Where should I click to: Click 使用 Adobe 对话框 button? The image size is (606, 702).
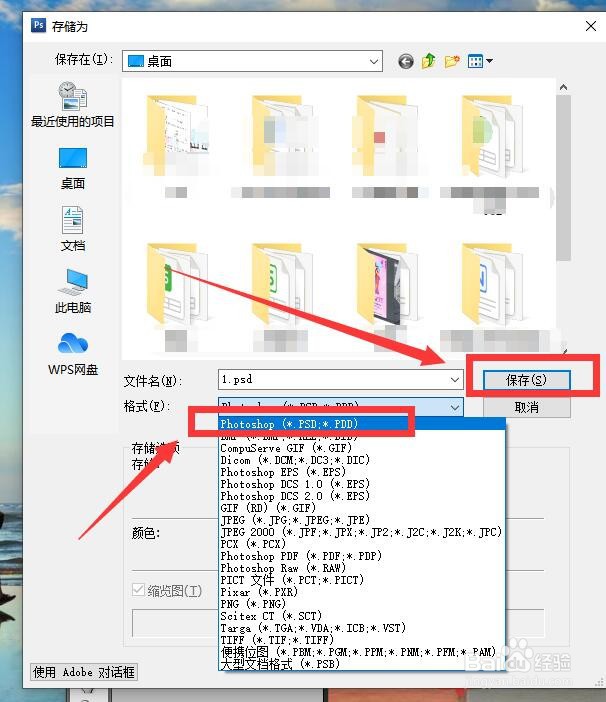(x=84, y=672)
